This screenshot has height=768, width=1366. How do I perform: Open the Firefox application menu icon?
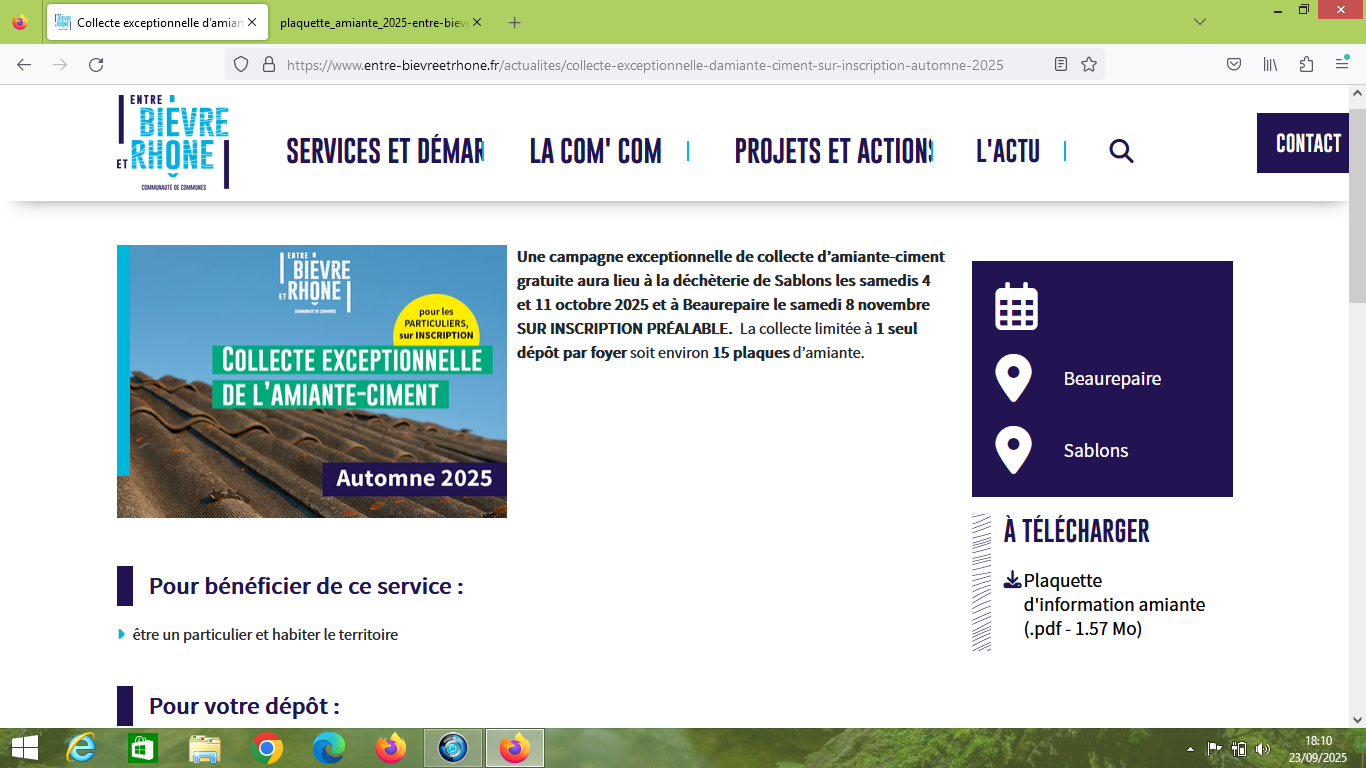(x=1342, y=65)
